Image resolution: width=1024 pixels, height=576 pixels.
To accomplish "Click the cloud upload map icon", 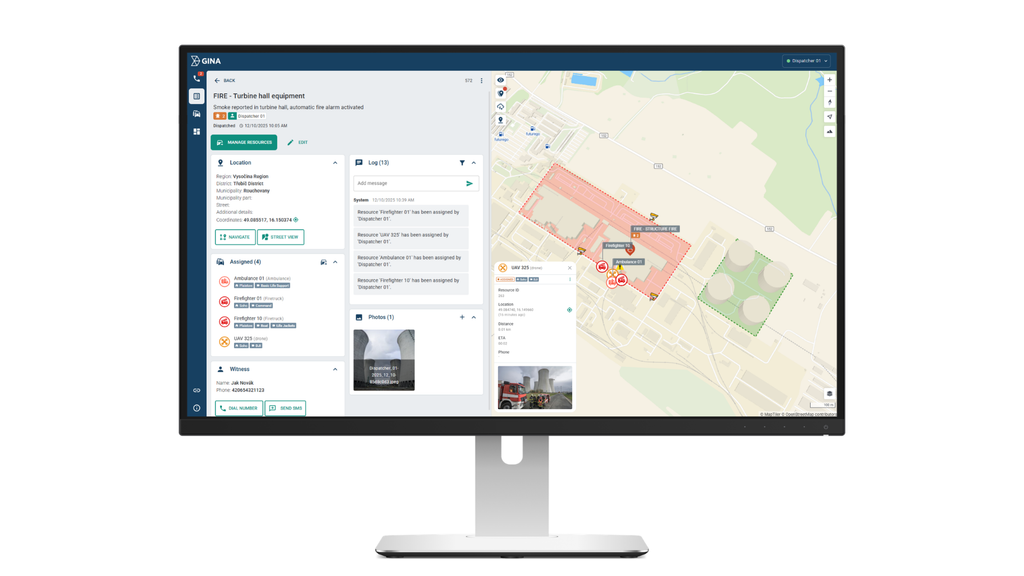I will click(500, 106).
